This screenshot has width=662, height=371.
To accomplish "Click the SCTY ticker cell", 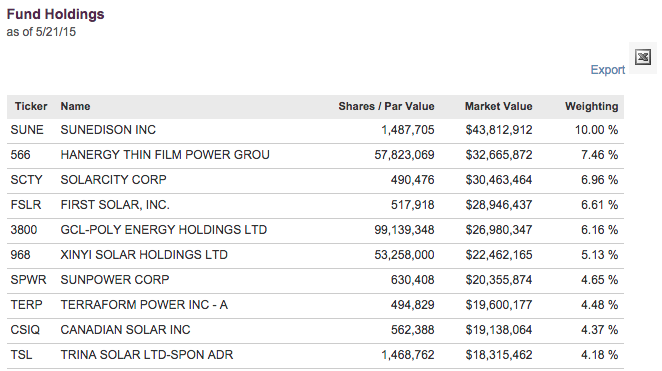I will coord(27,180).
